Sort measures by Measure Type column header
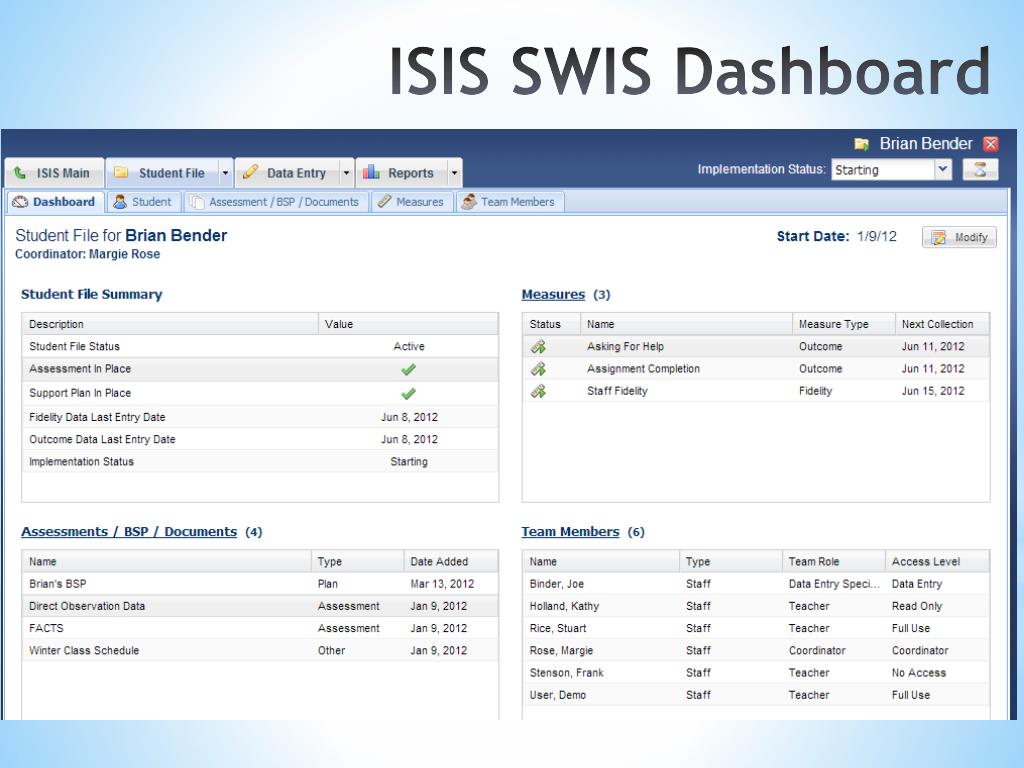This screenshot has width=1024, height=768. pos(844,324)
